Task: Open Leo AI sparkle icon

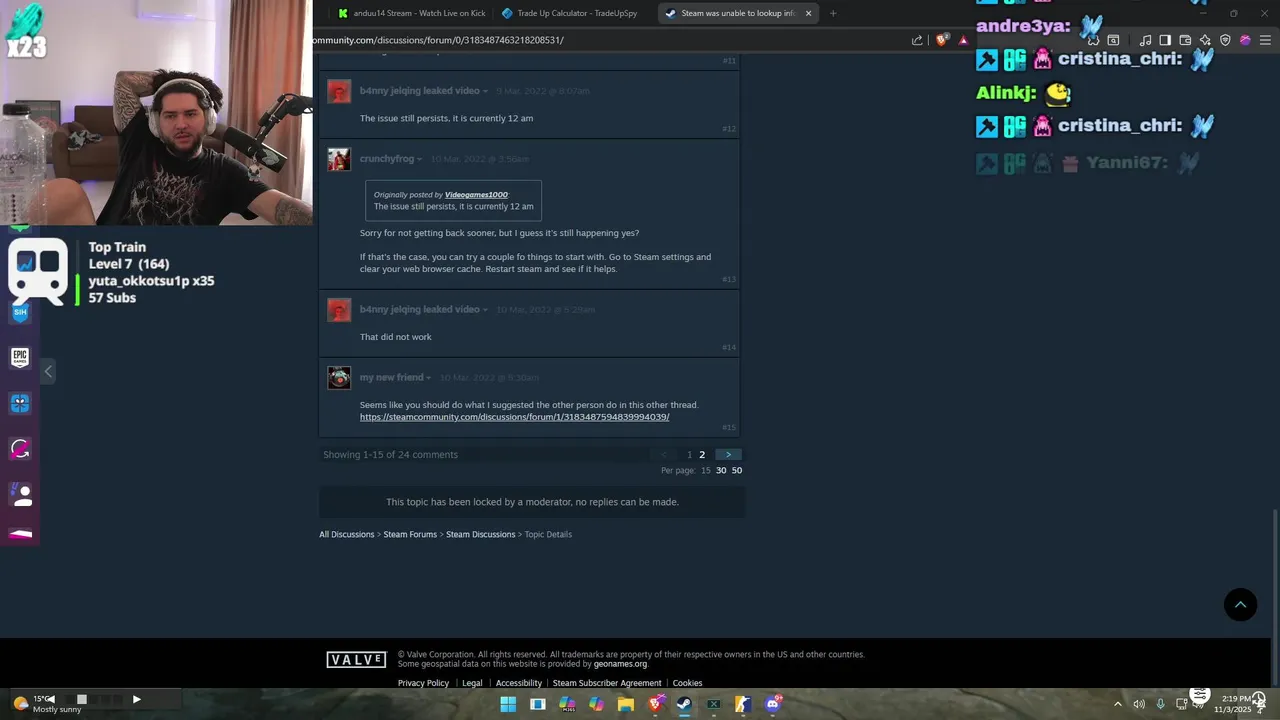Action: point(1205,40)
